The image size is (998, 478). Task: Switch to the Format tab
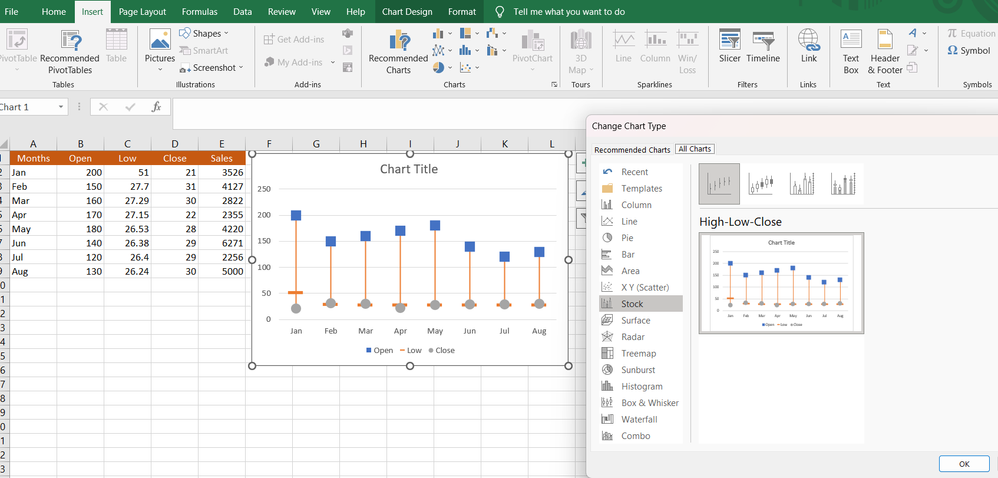coord(461,11)
